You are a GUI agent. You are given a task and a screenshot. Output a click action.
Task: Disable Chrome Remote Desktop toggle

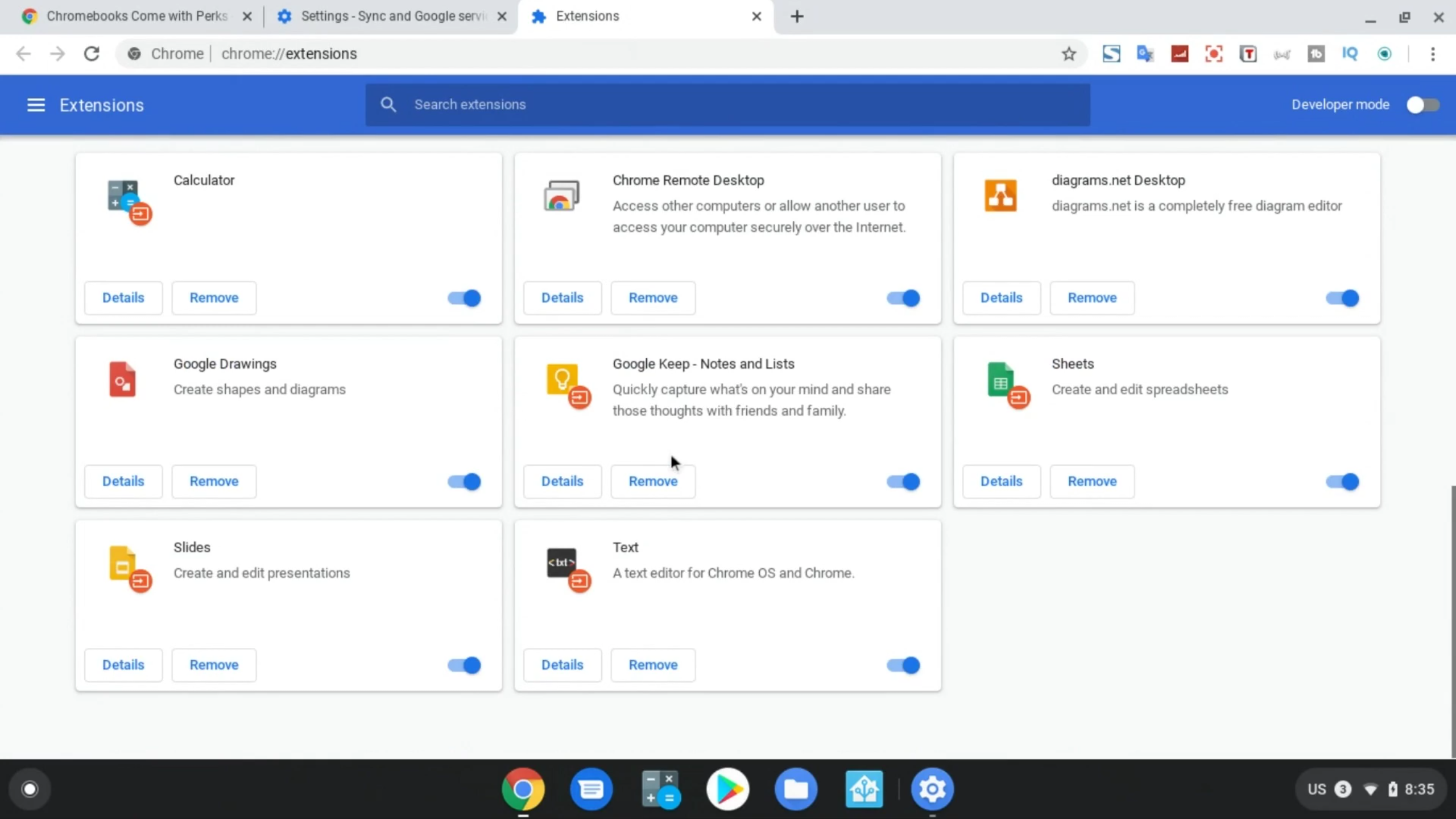click(903, 298)
